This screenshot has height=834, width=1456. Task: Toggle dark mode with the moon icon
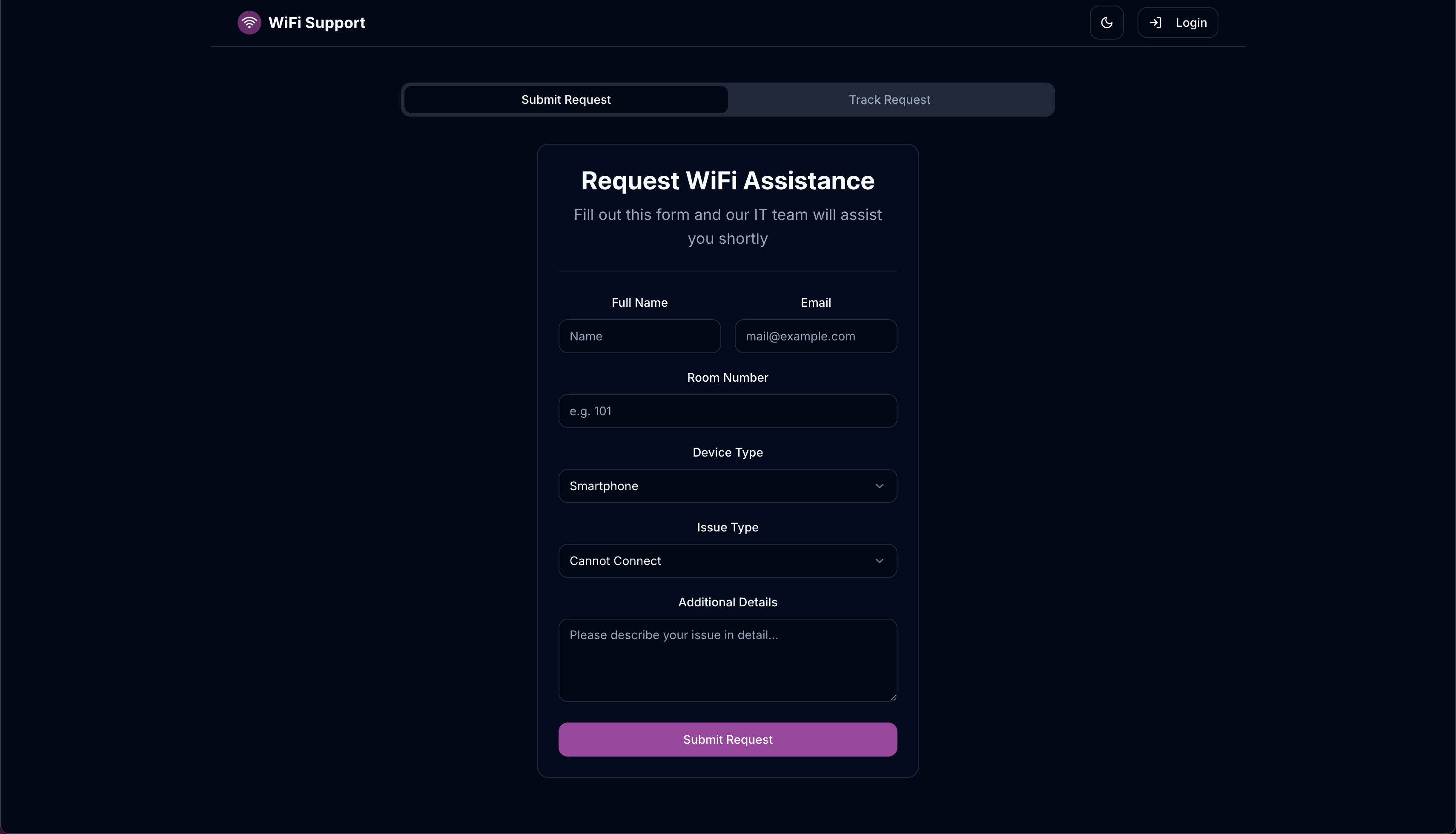[x=1106, y=23]
